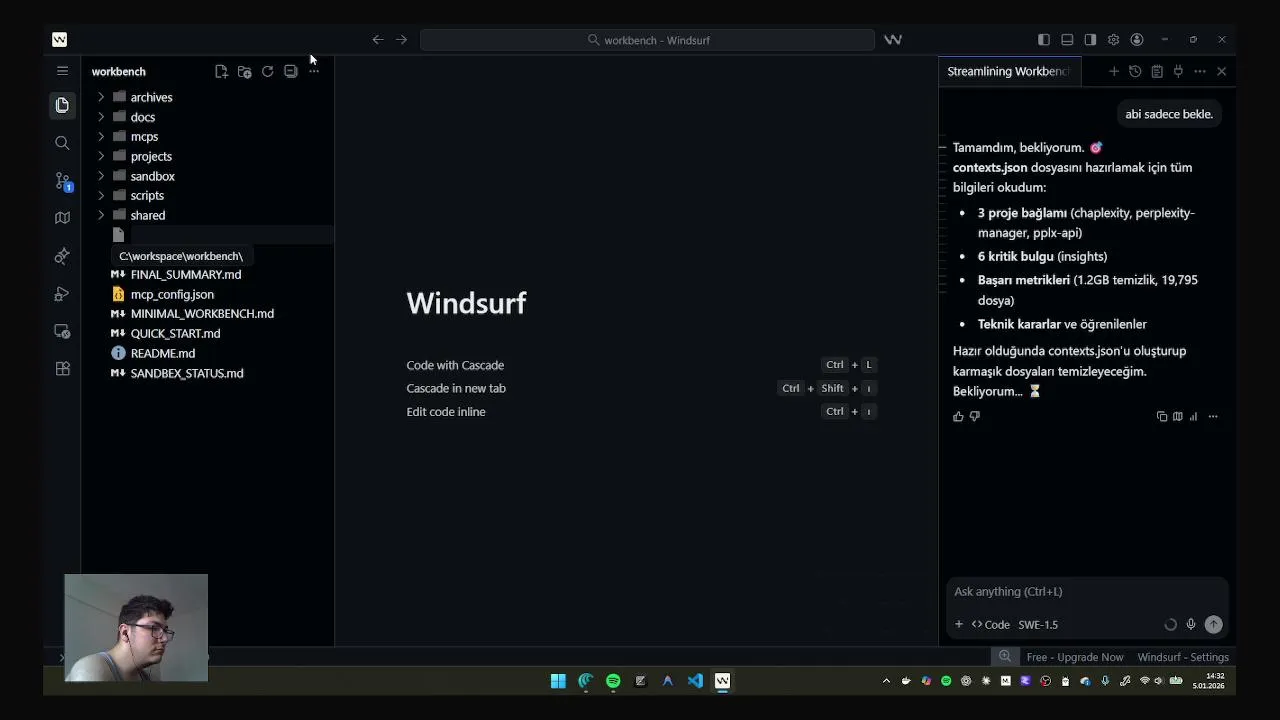This screenshot has width=1280, height=720.
Task: Open Cascade MCP plugins plug icon
Action: [x=1178, y=71]
